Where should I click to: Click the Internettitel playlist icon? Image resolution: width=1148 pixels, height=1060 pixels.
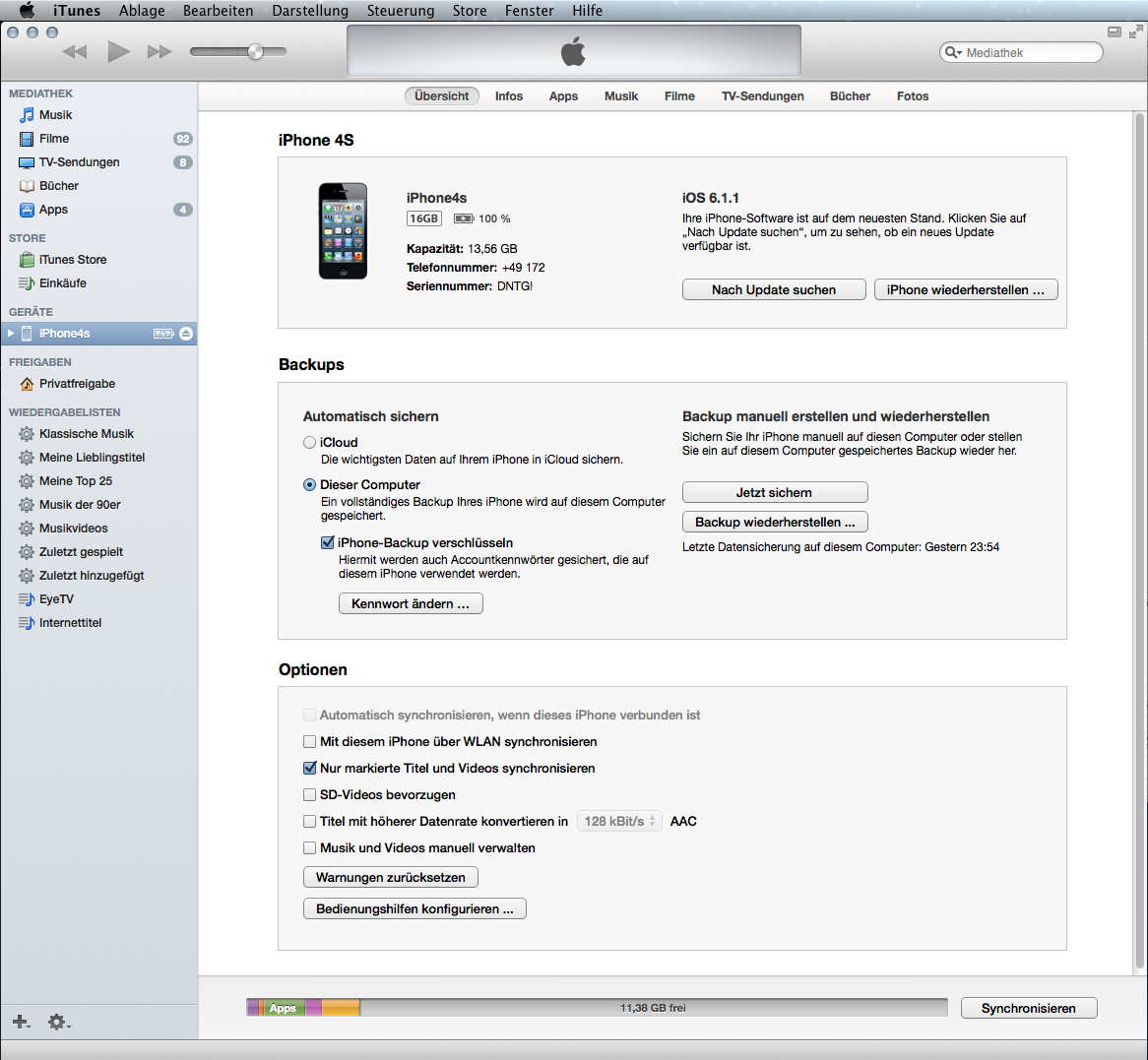(x=27, y=623)
